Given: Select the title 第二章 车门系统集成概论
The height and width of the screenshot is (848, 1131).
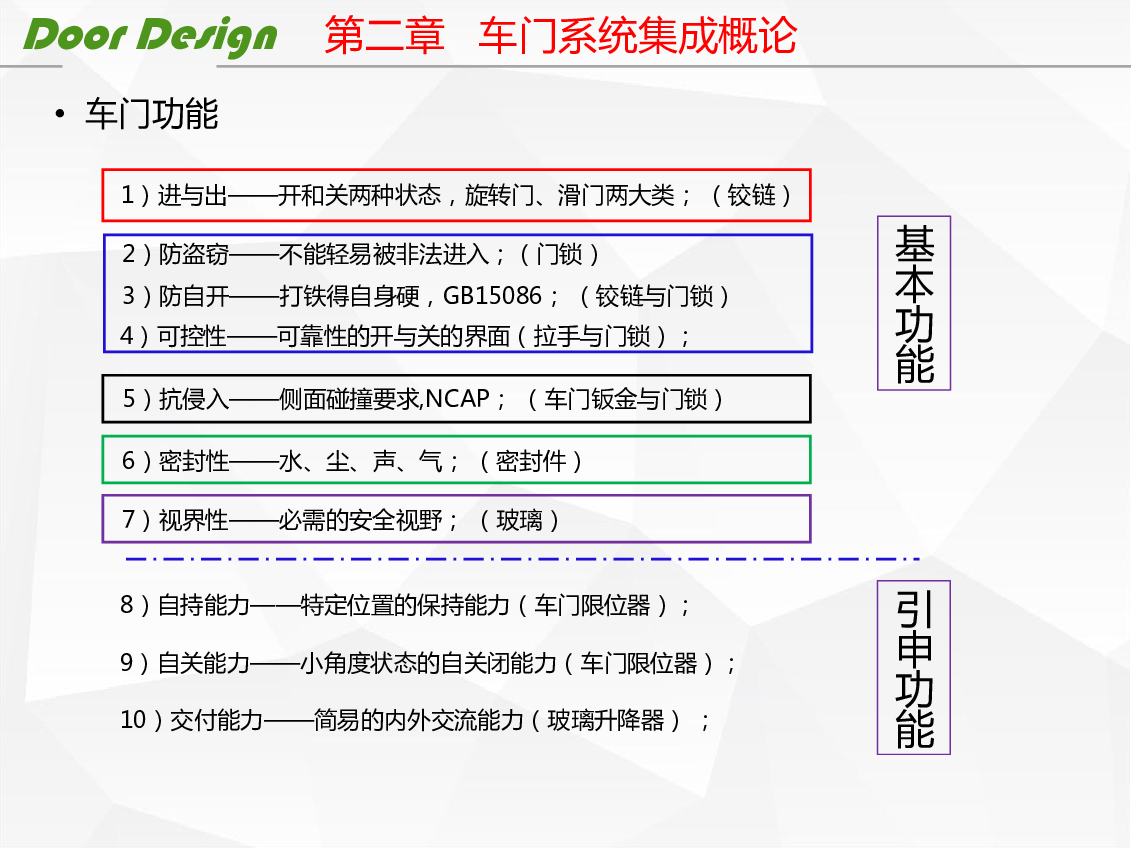Looking at the screenshot, I should (x=560, y=35).
